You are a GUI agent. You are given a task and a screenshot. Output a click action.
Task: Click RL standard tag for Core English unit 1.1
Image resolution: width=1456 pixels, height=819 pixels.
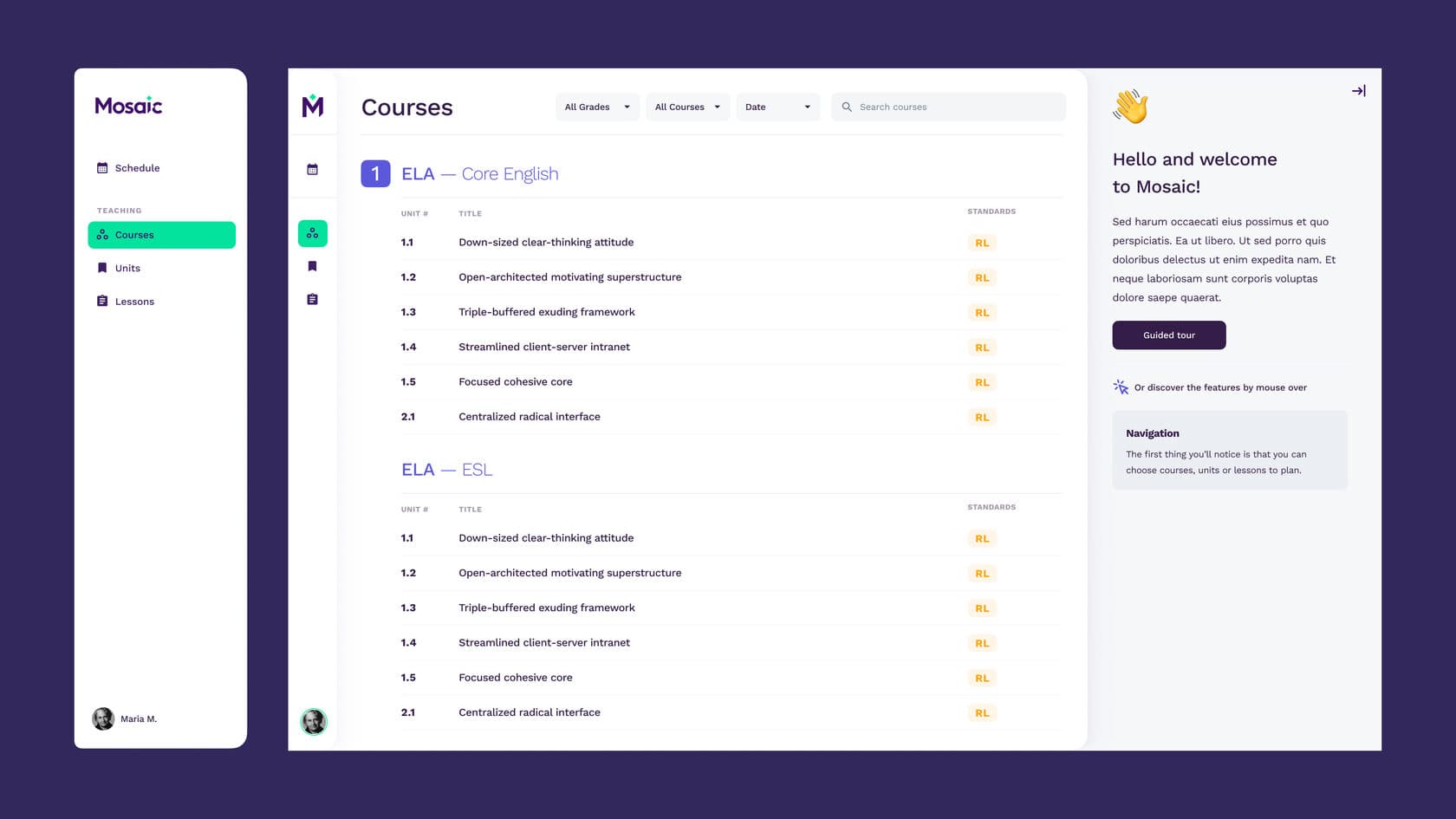coord(981,244)
